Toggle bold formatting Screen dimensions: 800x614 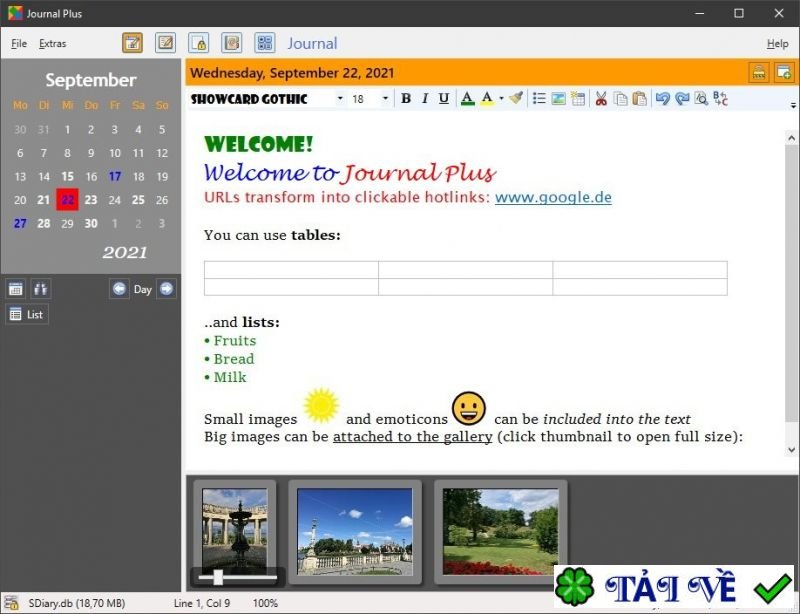406,98
